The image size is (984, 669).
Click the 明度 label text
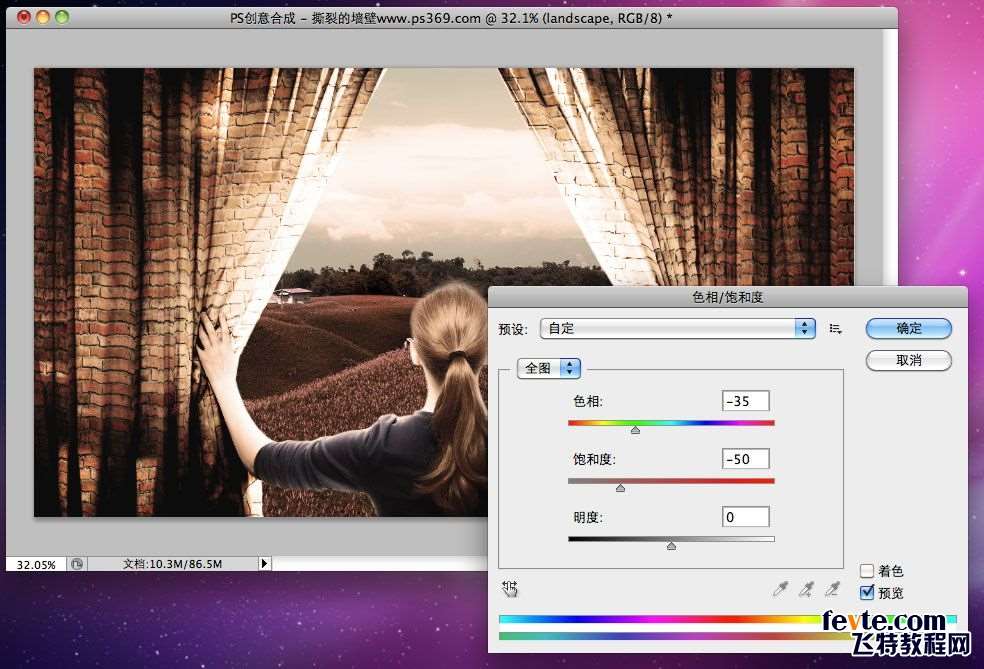587,517
